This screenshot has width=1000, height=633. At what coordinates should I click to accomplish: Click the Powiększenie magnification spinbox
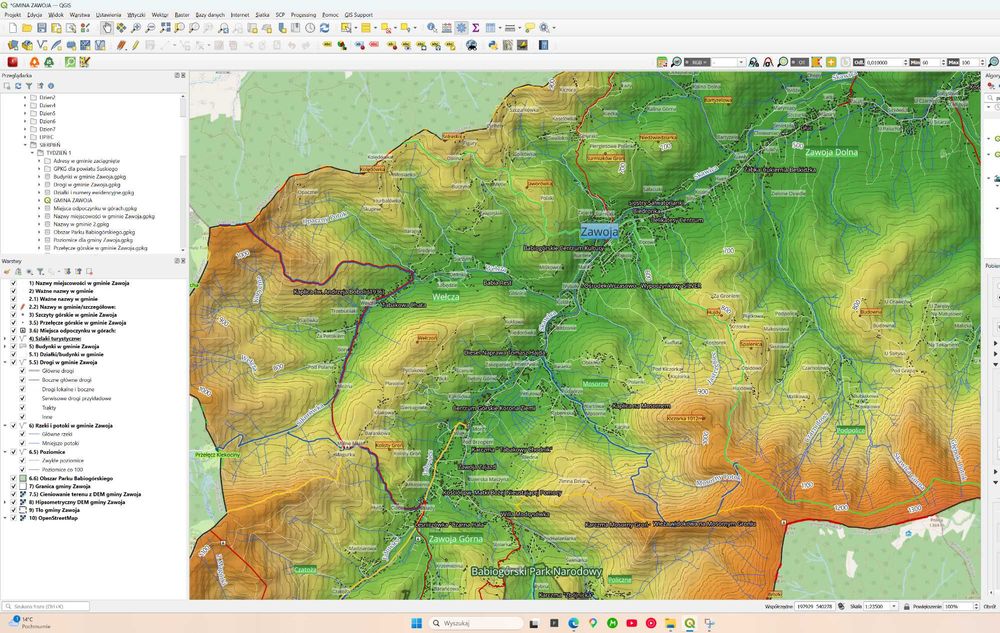point(960,606)
